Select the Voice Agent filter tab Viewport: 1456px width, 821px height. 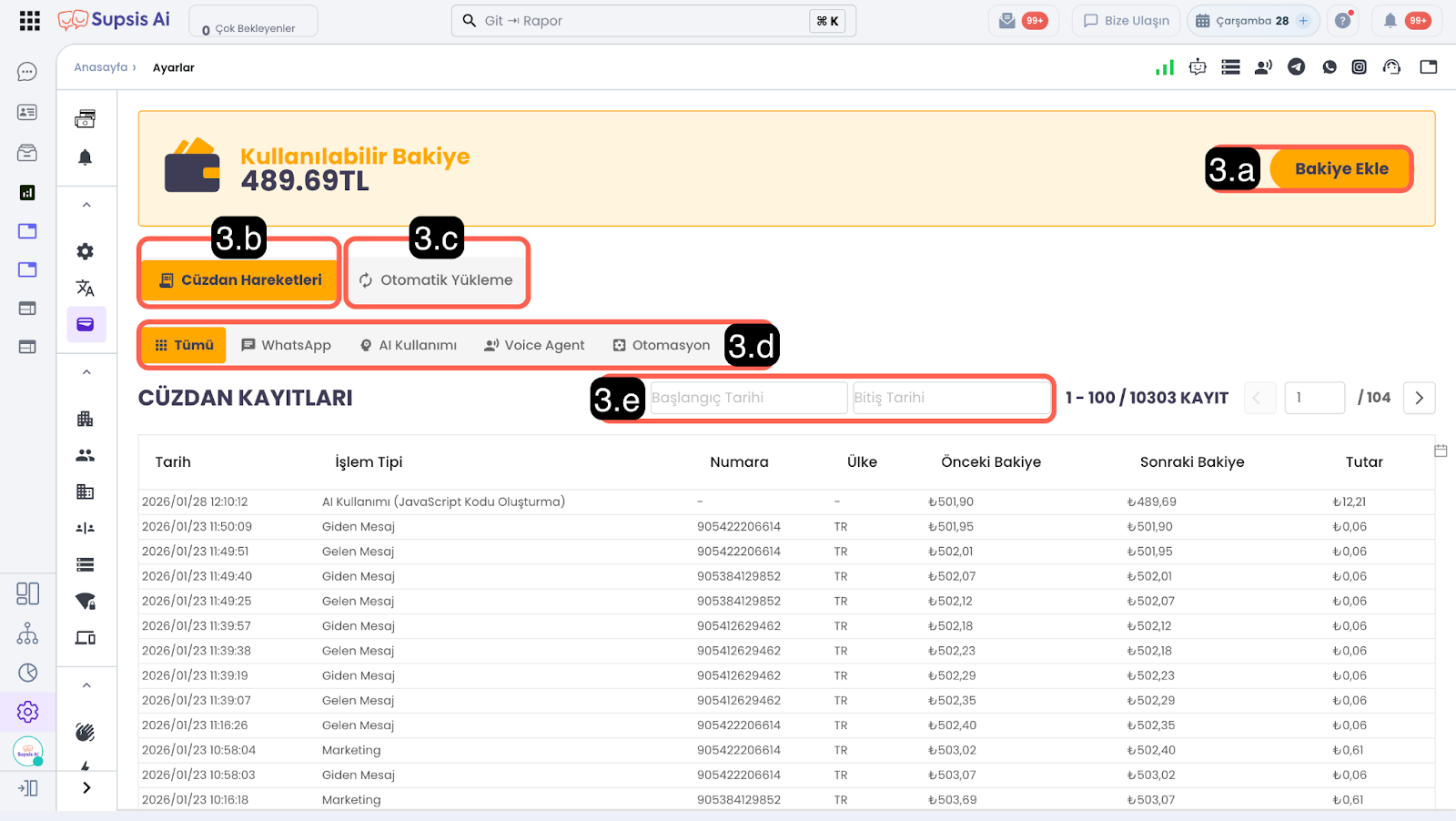pos(534,346)
